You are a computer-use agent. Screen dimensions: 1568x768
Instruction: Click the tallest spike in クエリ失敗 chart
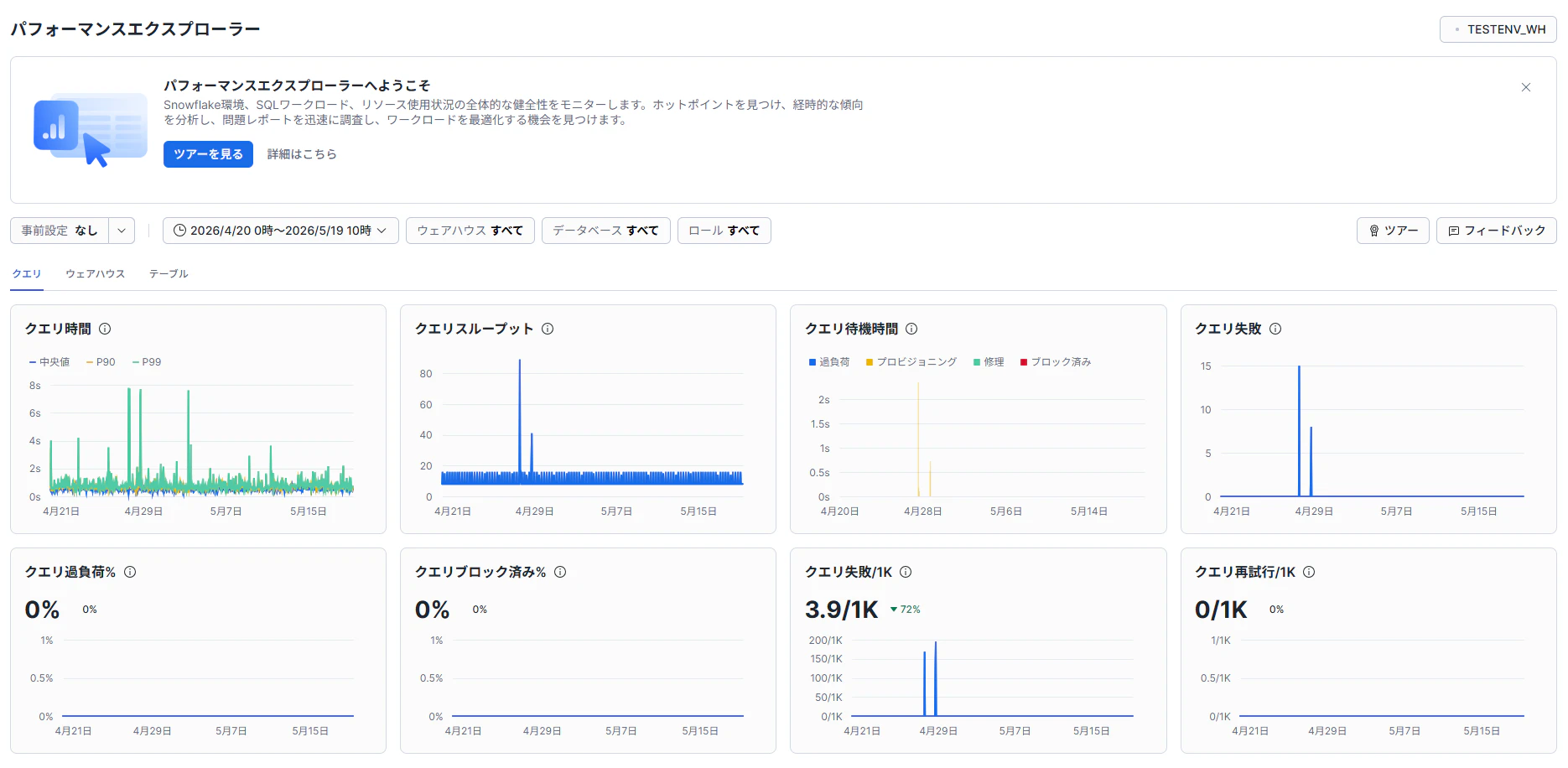[x=1299, y=431]
